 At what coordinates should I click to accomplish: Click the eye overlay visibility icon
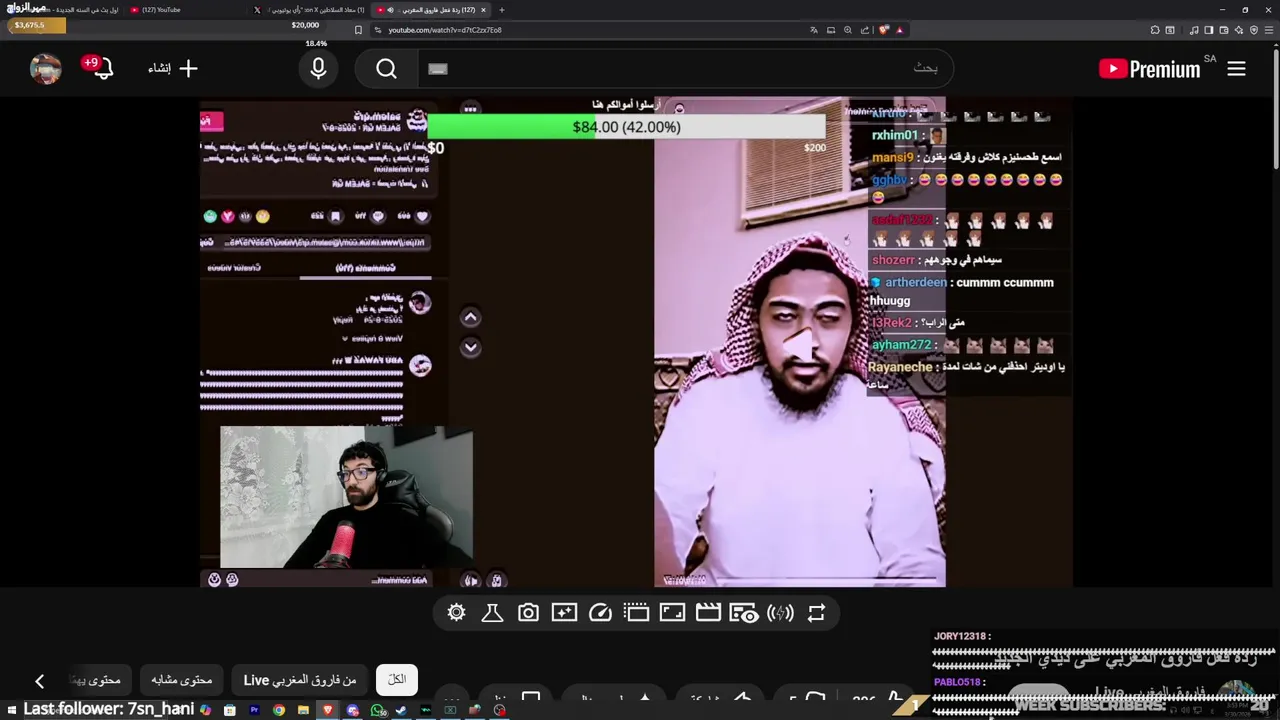coord(744,613)
